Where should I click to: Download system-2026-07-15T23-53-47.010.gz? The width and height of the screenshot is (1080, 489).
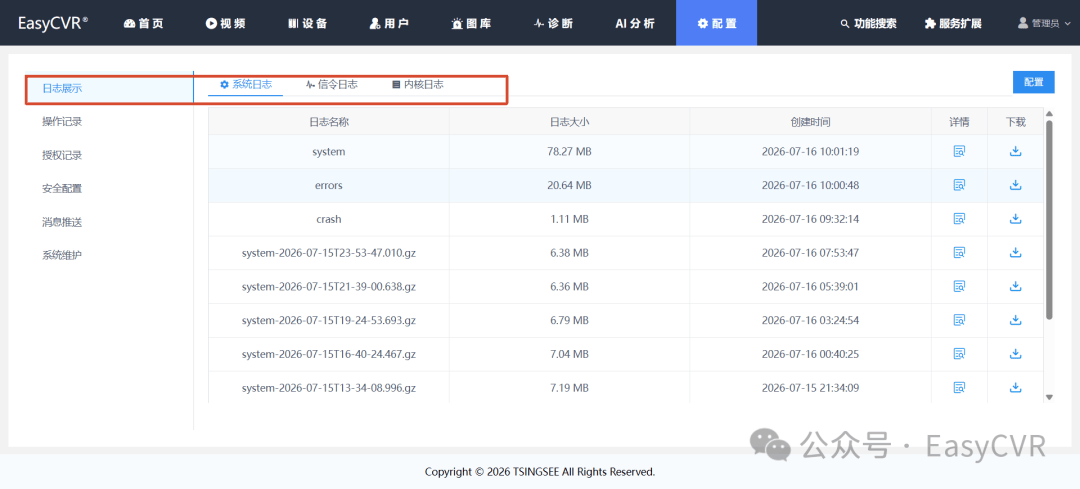[1015, 253]
